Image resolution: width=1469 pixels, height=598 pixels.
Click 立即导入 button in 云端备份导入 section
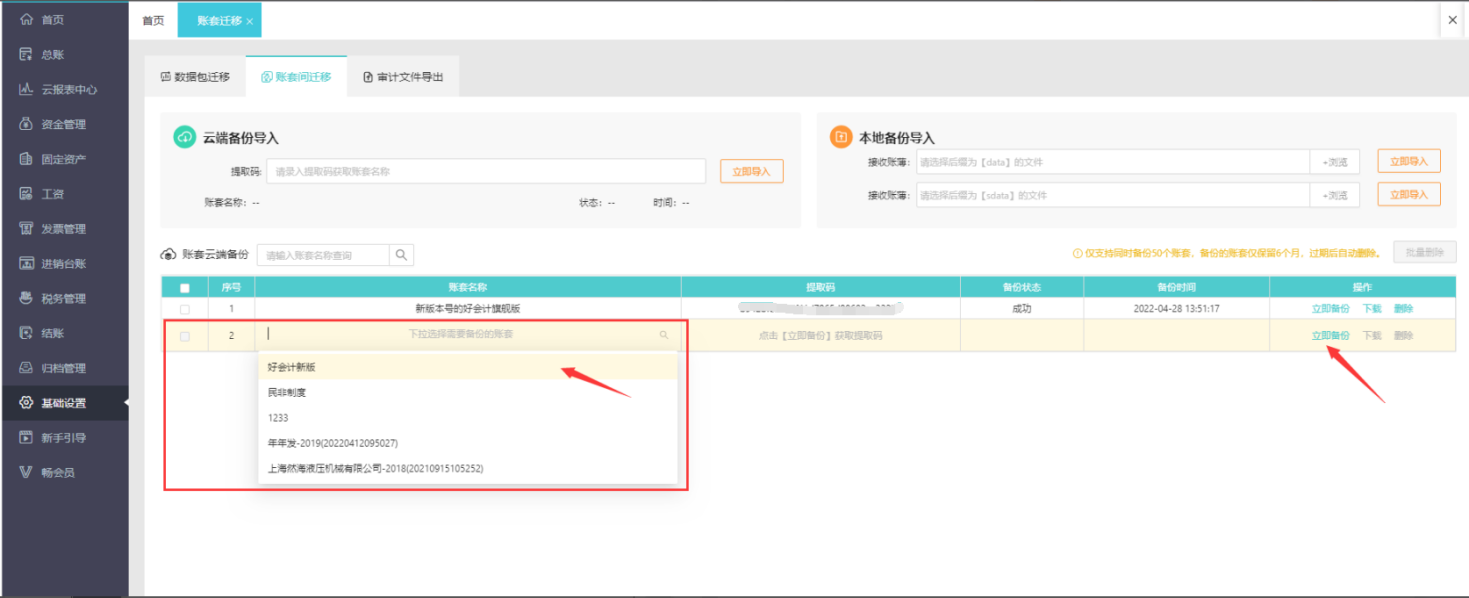(751, 171)
